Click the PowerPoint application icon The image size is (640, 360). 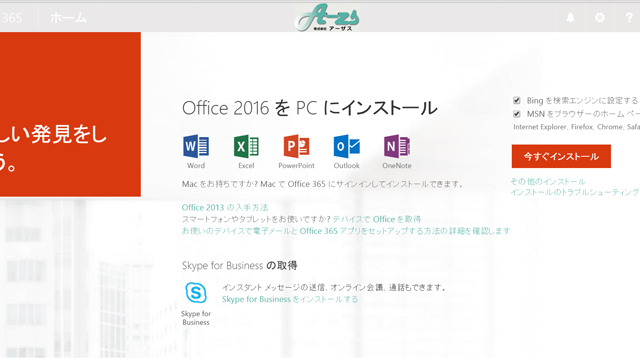(296, 146)
